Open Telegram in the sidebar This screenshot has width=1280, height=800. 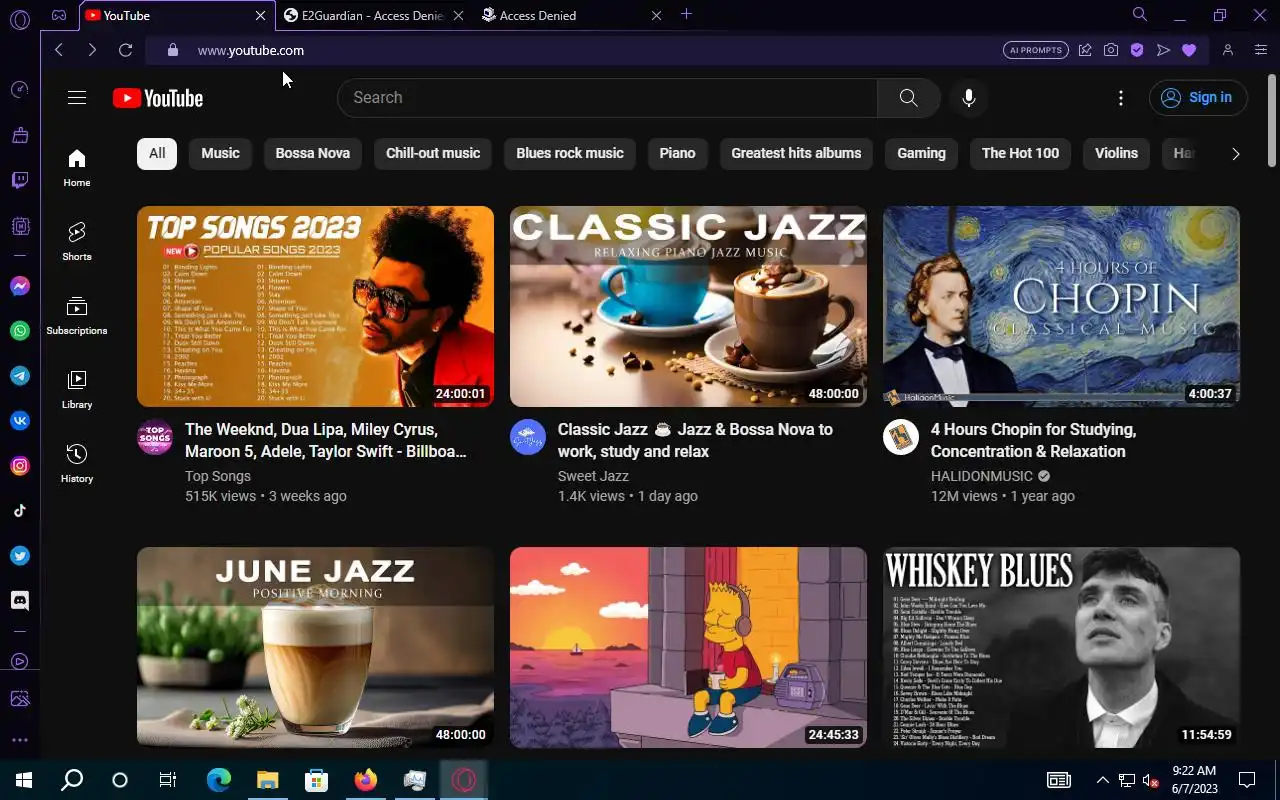click(20, 376)
